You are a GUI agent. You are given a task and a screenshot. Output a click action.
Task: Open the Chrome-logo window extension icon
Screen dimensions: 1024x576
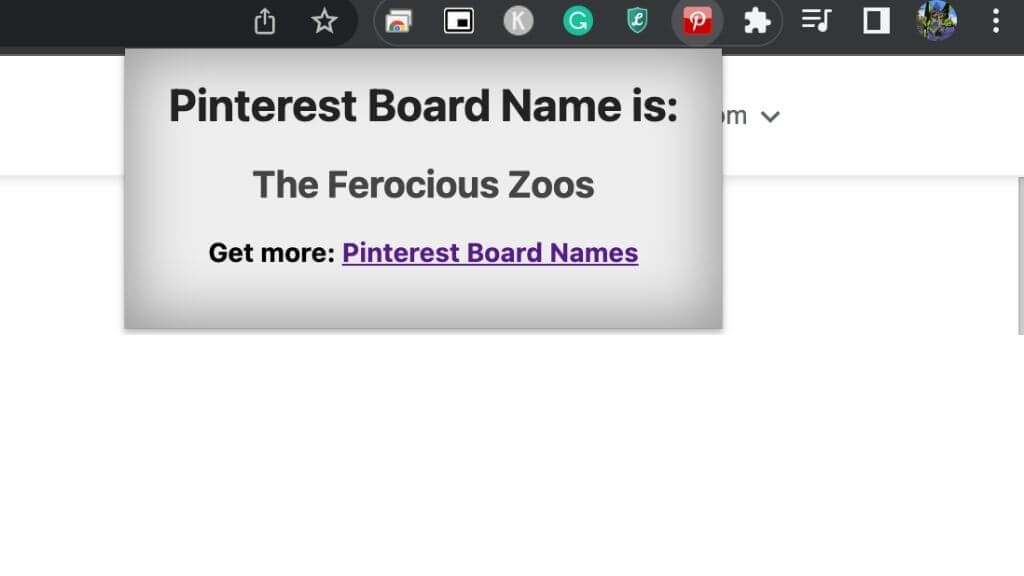pyautogui.click(x=399, y=21)
